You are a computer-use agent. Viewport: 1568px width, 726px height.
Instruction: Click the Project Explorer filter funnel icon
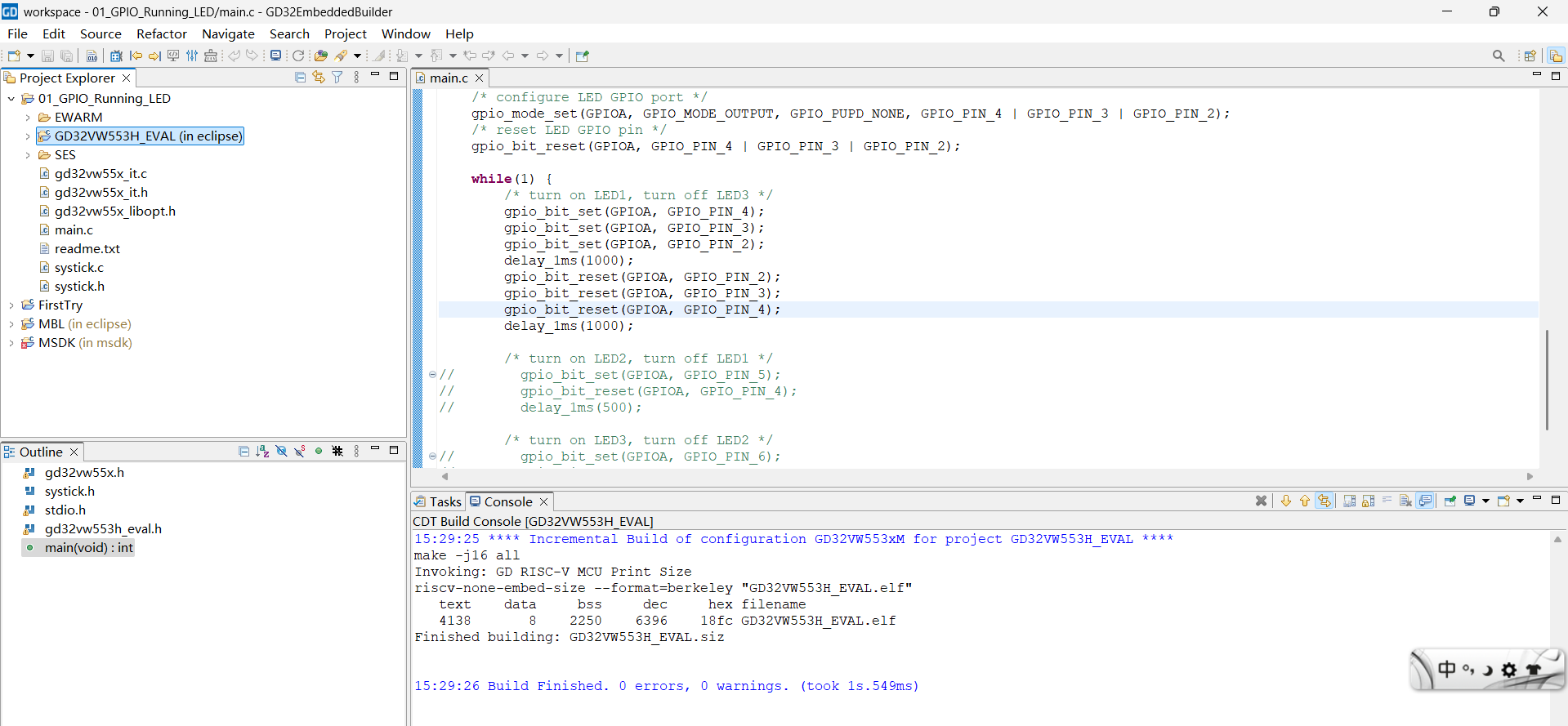pos(337,77)
